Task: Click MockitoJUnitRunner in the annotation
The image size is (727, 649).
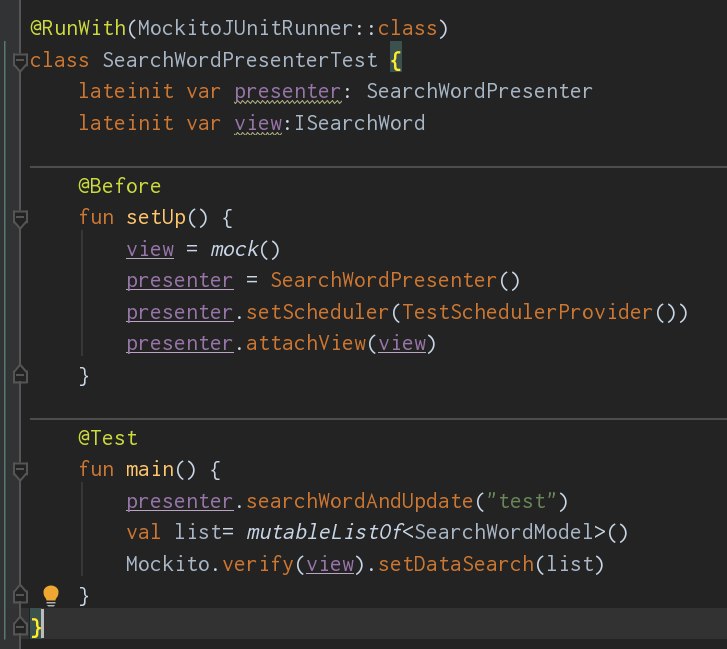Action: point(245,28)
